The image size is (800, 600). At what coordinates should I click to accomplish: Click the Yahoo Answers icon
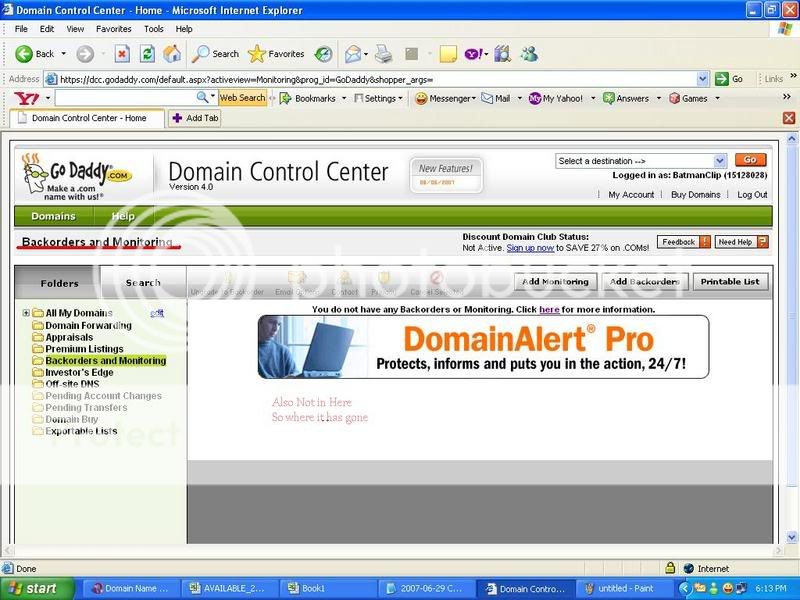pos(609,98)
